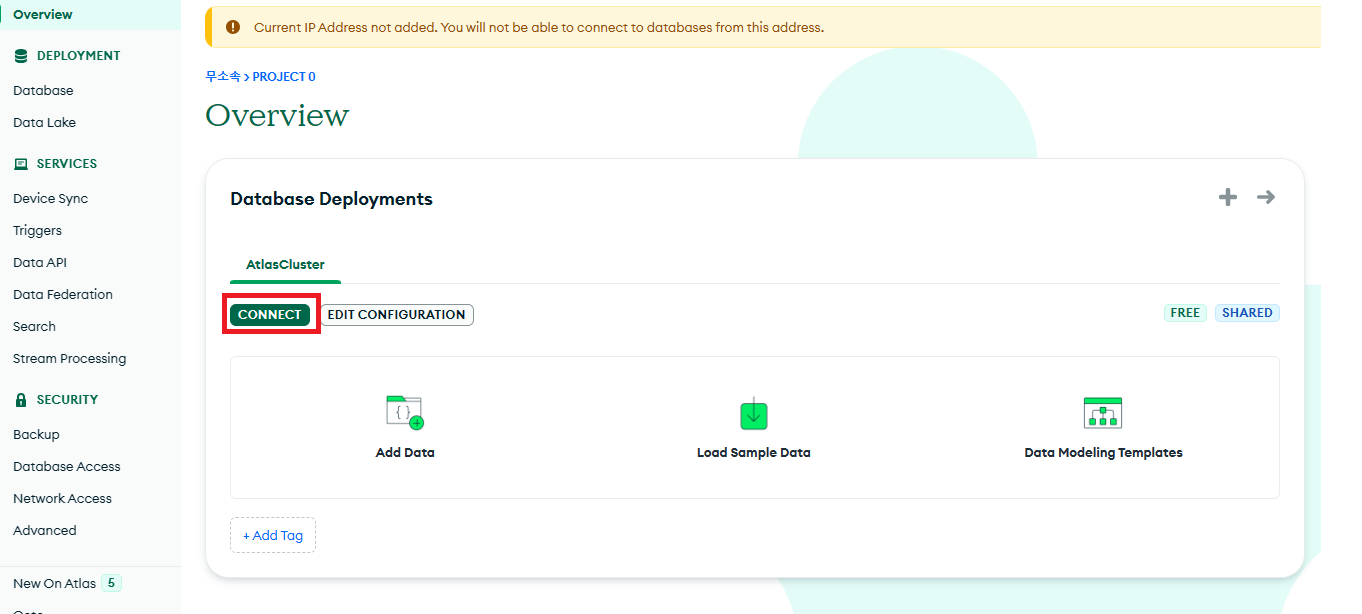Open Triggers in the sidebar
Viewport: 1362px width, 614px height.
click(37, 230)
